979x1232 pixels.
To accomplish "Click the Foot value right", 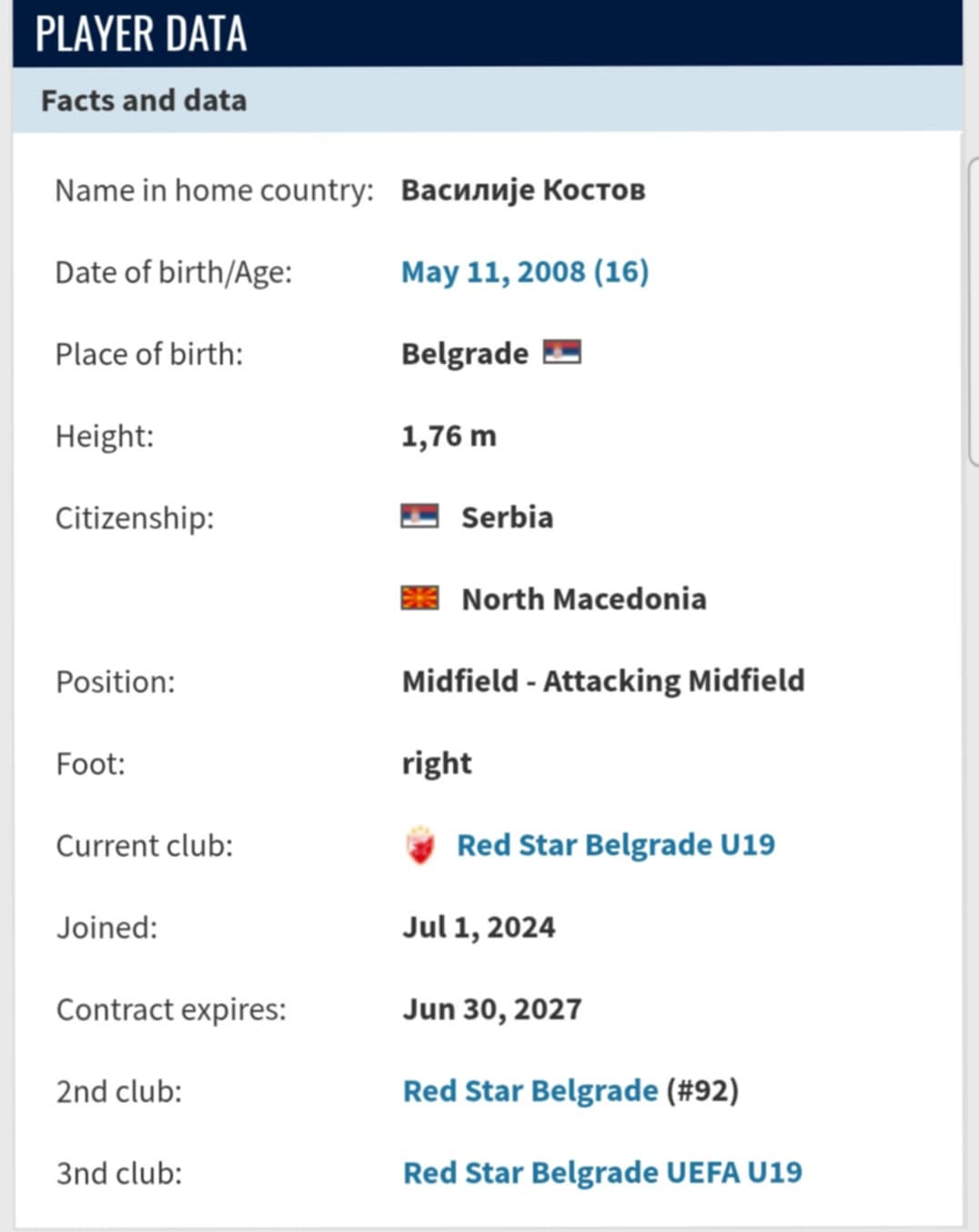I will [437, 763].
